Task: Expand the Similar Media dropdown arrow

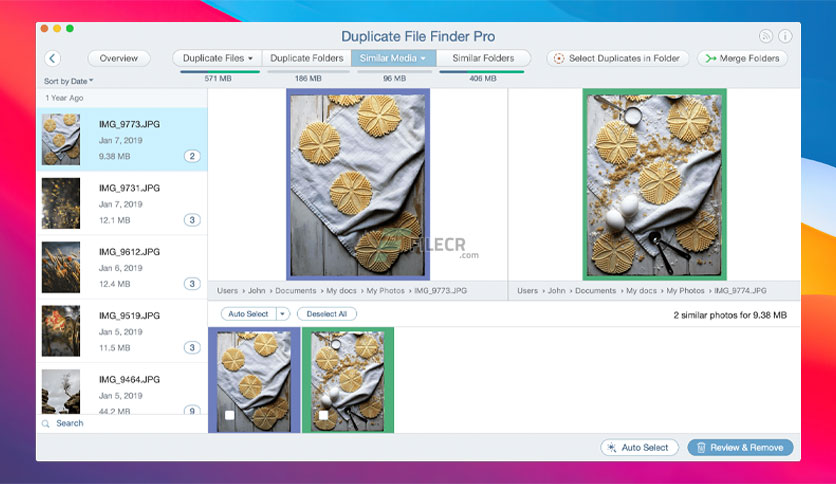Action: point(423,59)
